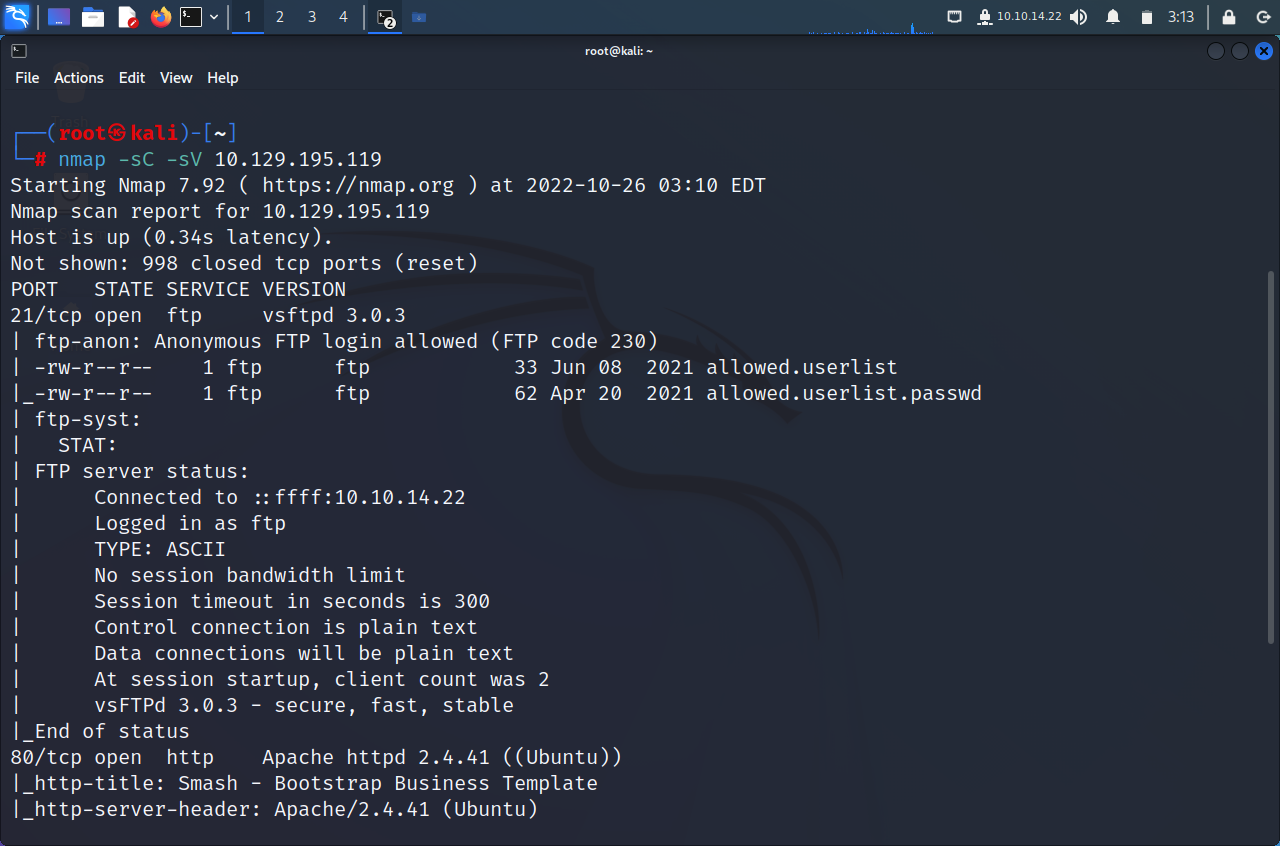
Task: Click 'vsFTPd 3.0.3 - secure, fast, stable'
Action: [304, 705]
